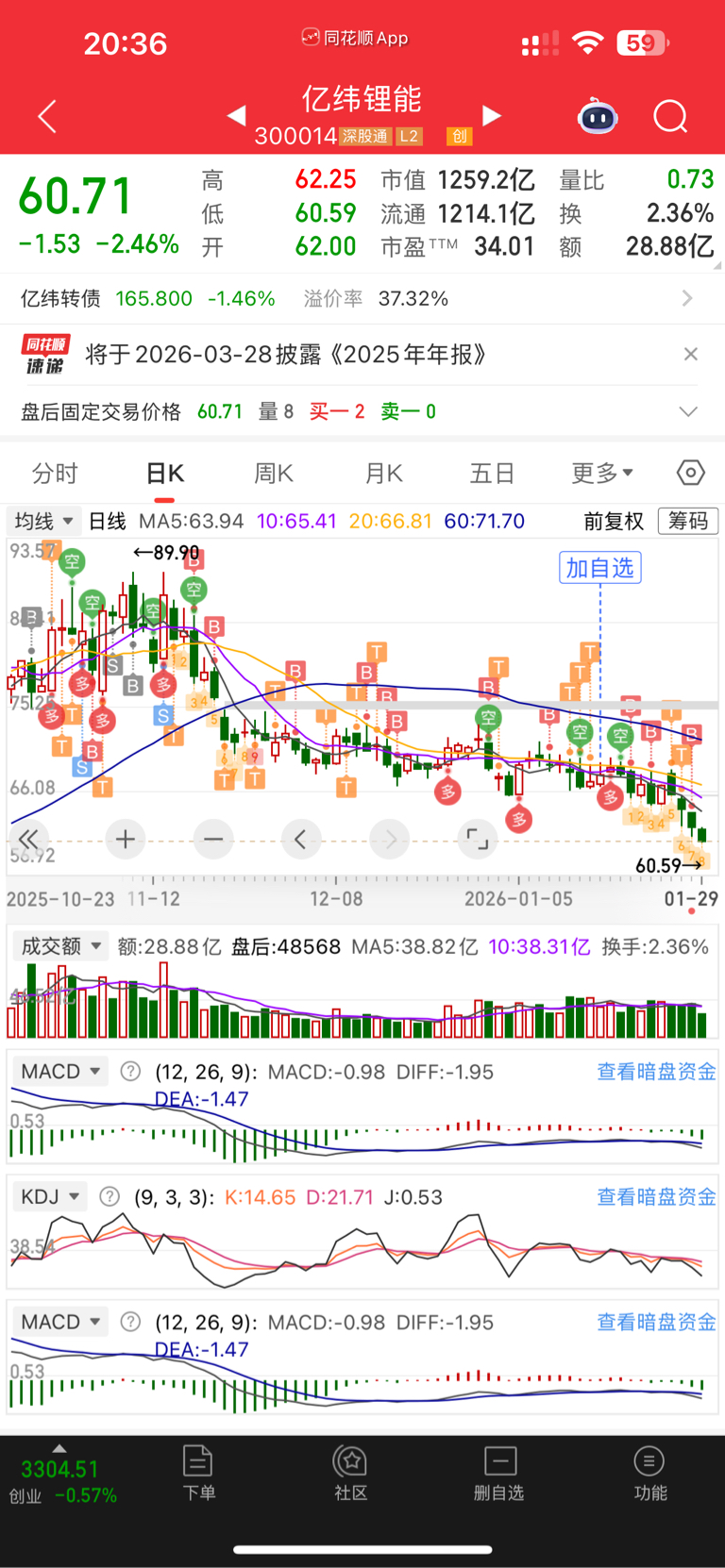
Task: Zoom in chart with plus button
Action: (x=126, y=839)
